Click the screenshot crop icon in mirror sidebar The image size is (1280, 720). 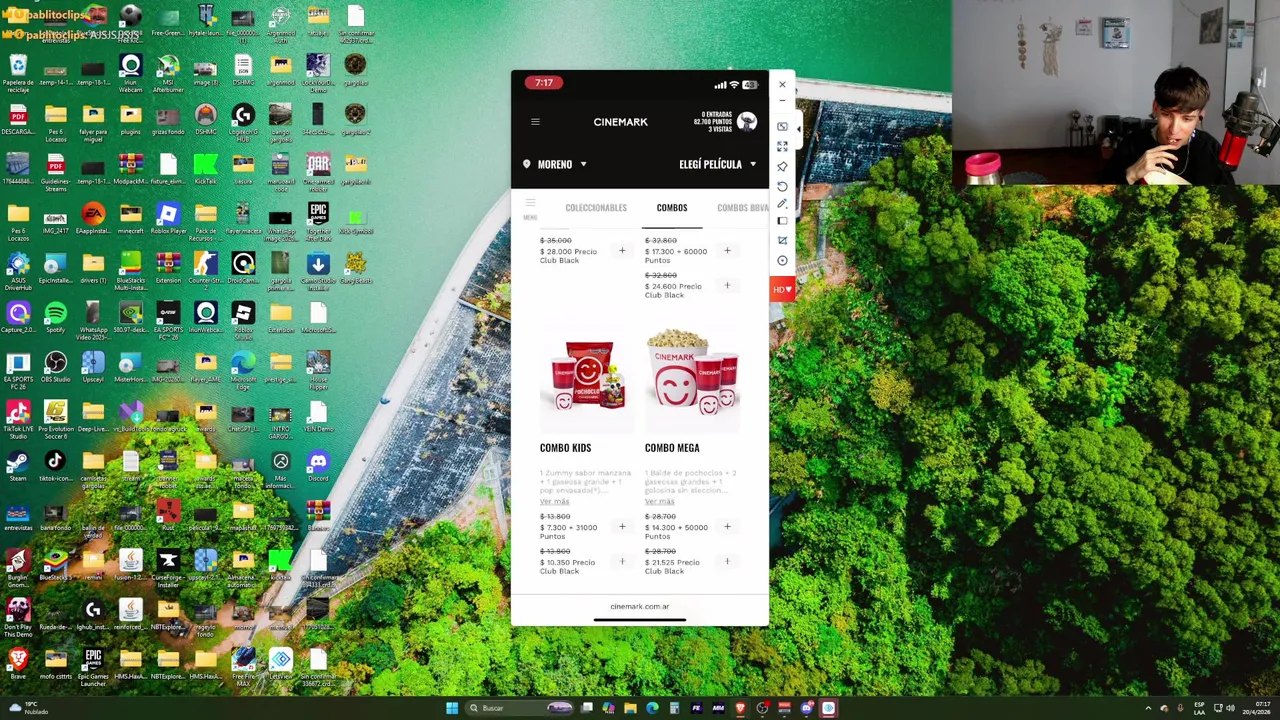[782, 240]
